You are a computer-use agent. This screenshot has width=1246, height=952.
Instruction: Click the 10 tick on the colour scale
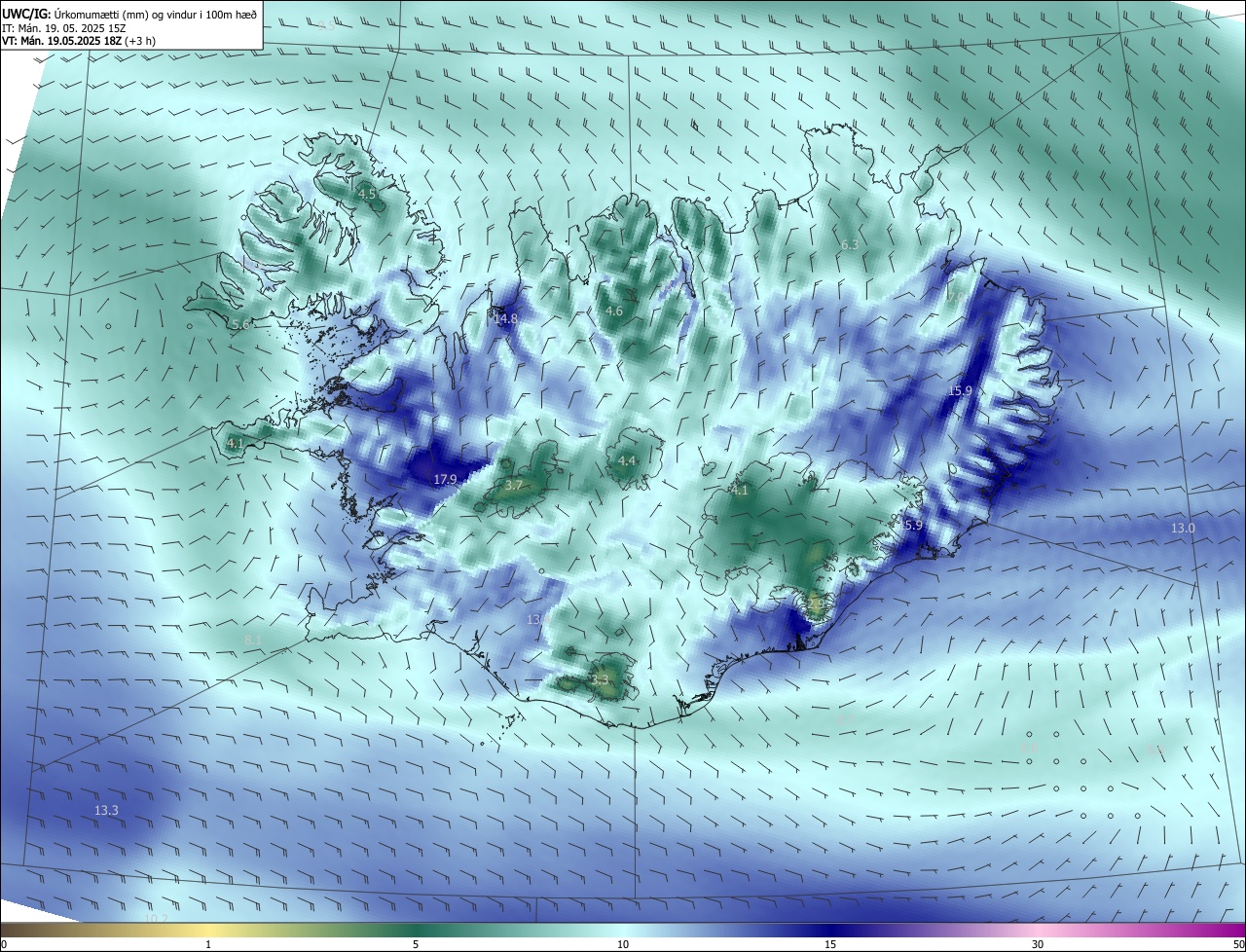click(623, 945)
